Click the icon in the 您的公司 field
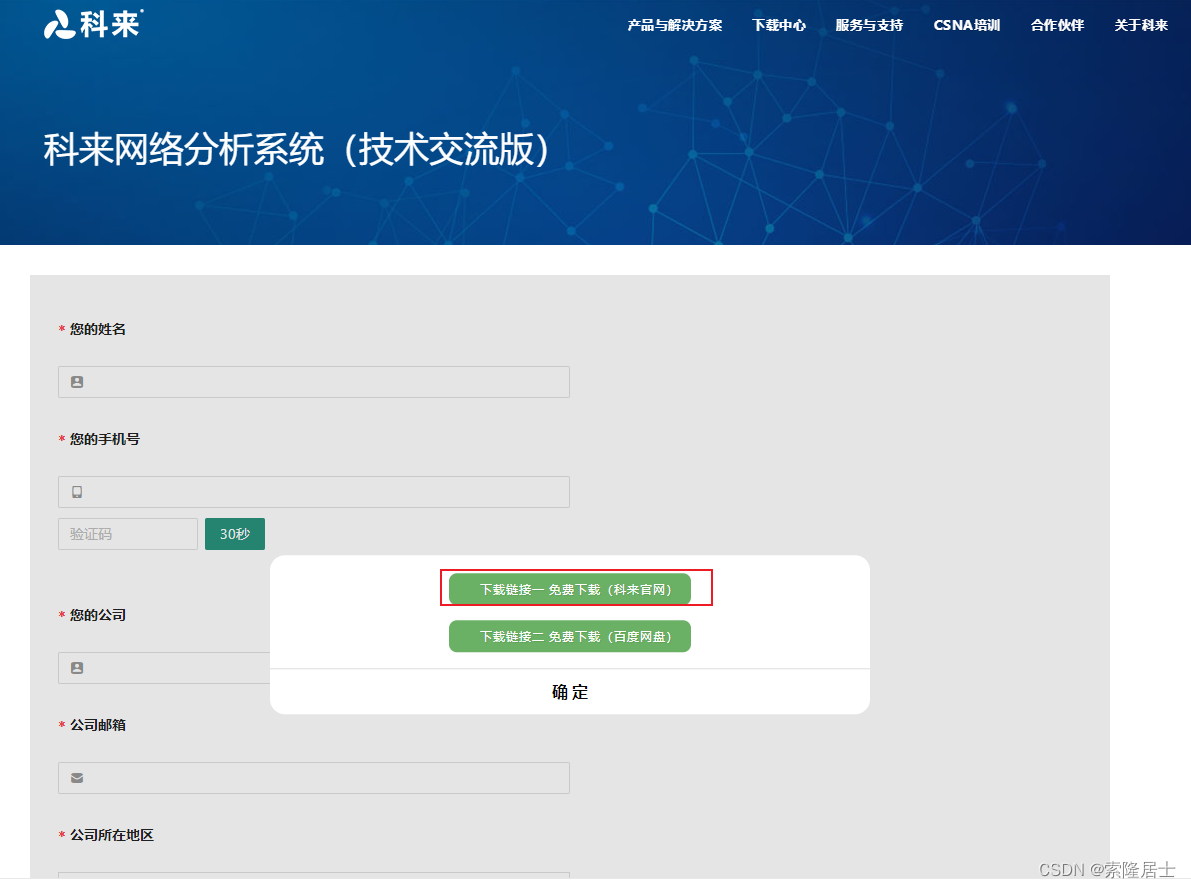Screen dimensions: 1191x888 77,668
